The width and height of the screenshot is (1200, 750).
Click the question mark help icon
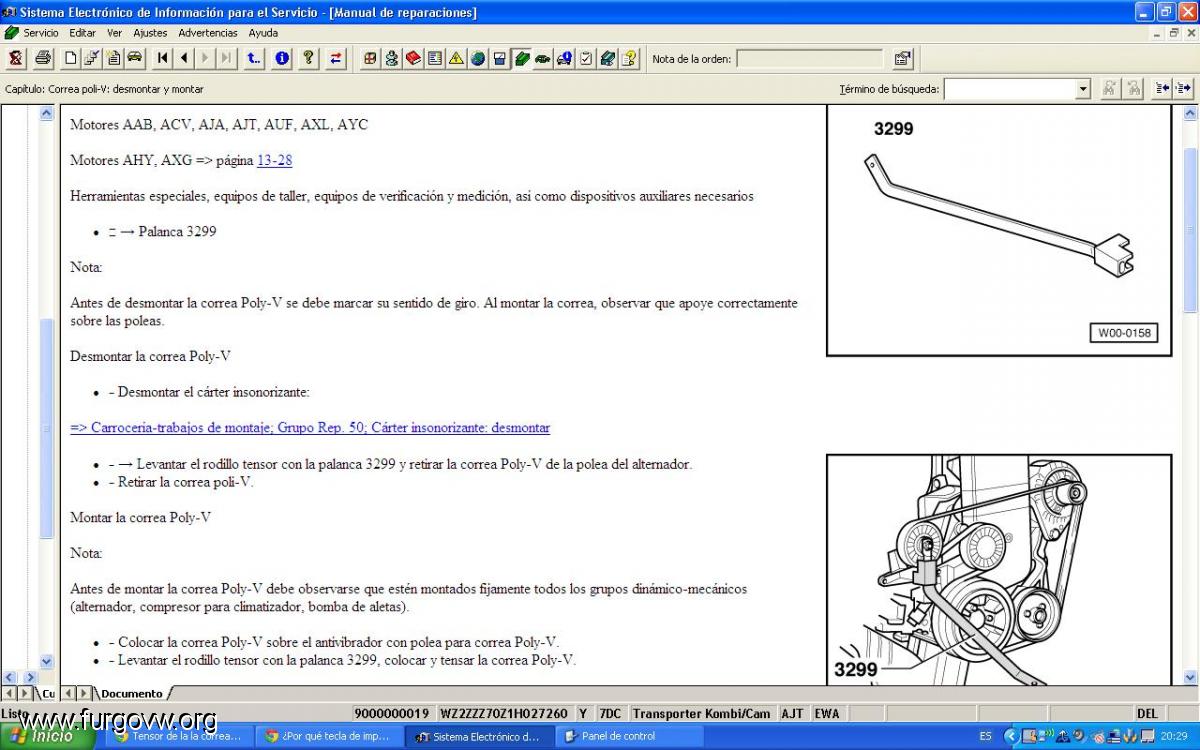[309, 58]
